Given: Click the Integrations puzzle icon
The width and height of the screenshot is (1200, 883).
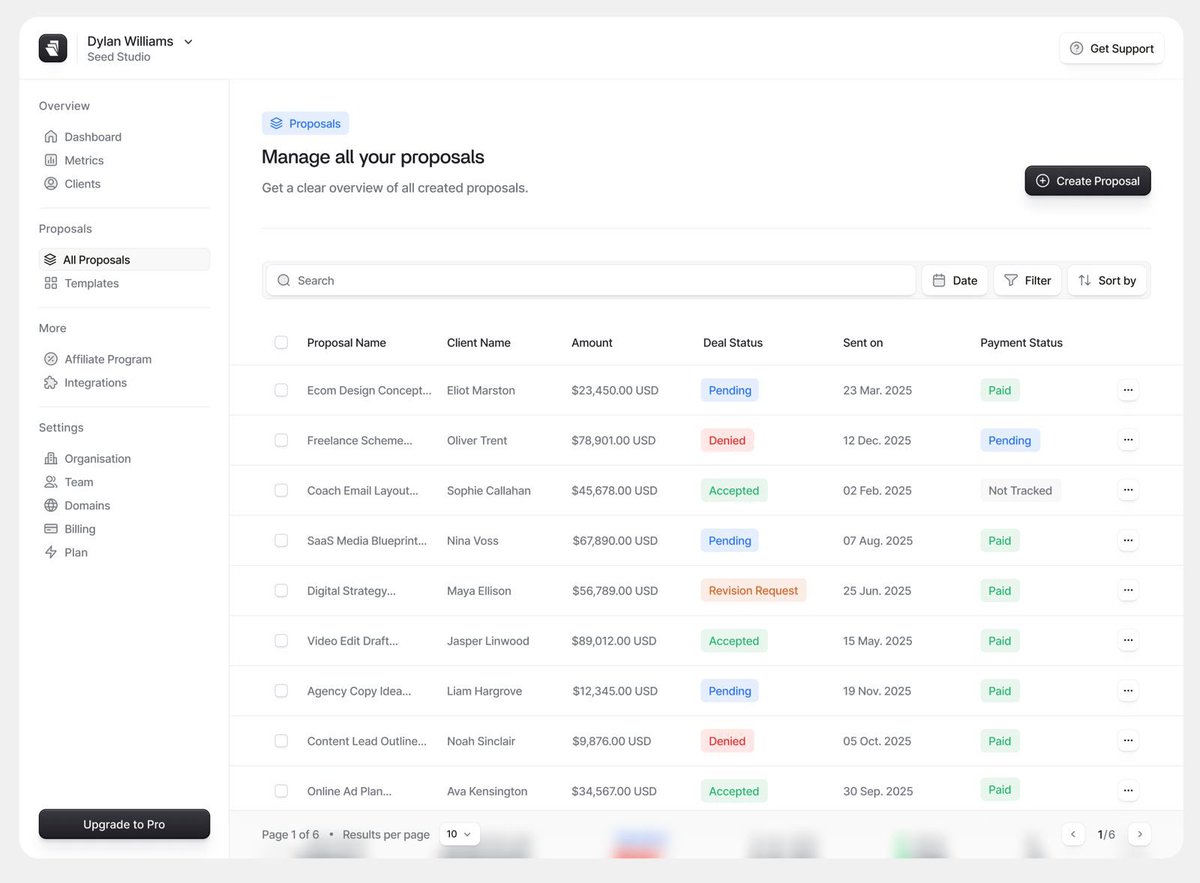Looking at the screenshot, I should 51,383.
